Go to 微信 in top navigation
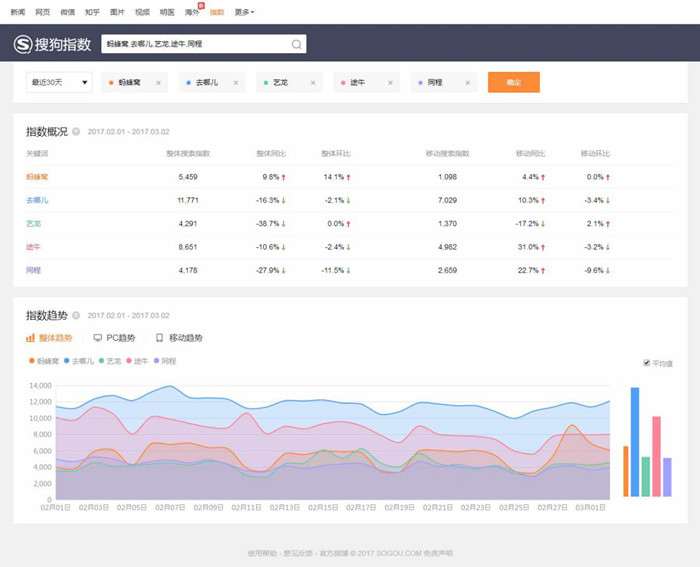This screenshot has width=700, height=567. [x=68, y=13]
